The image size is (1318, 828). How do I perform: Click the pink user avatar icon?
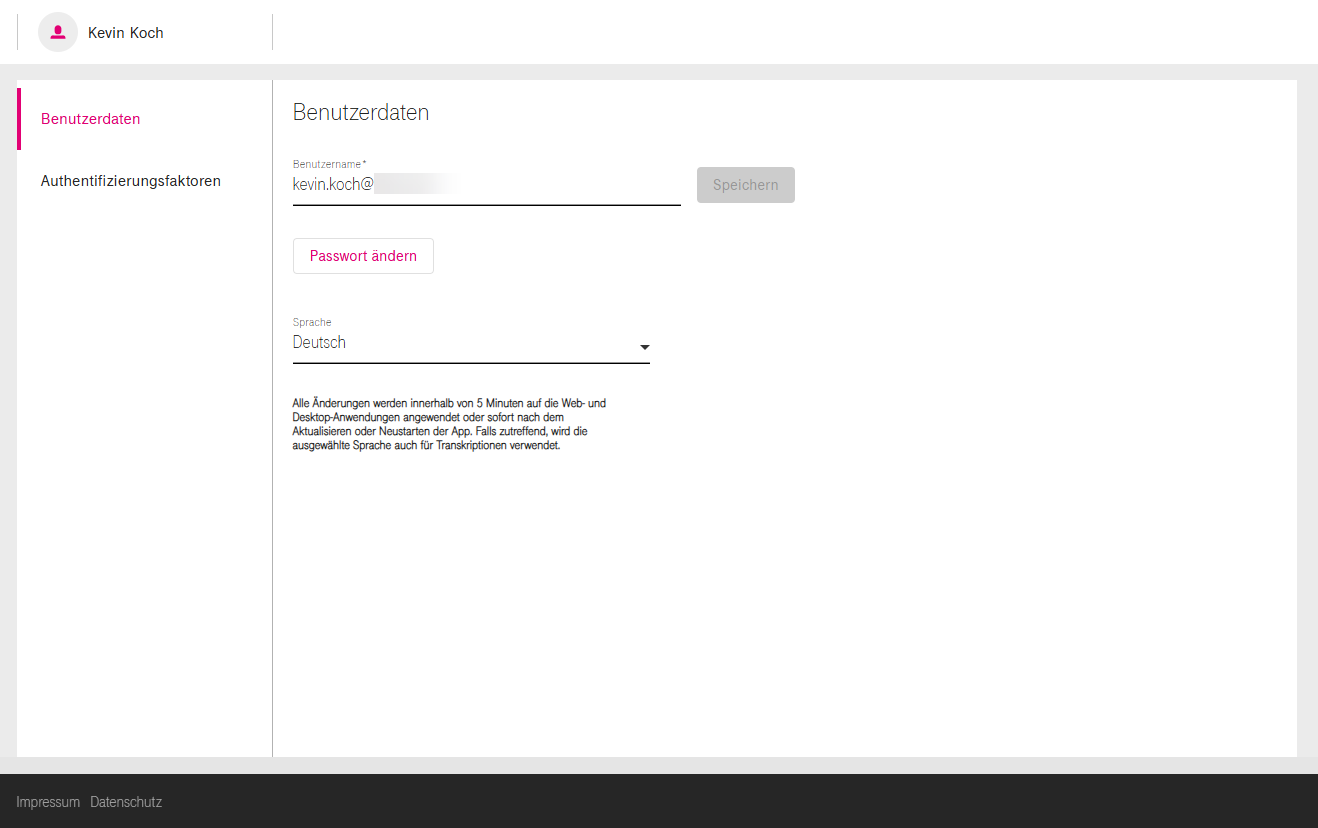point(58,32)
